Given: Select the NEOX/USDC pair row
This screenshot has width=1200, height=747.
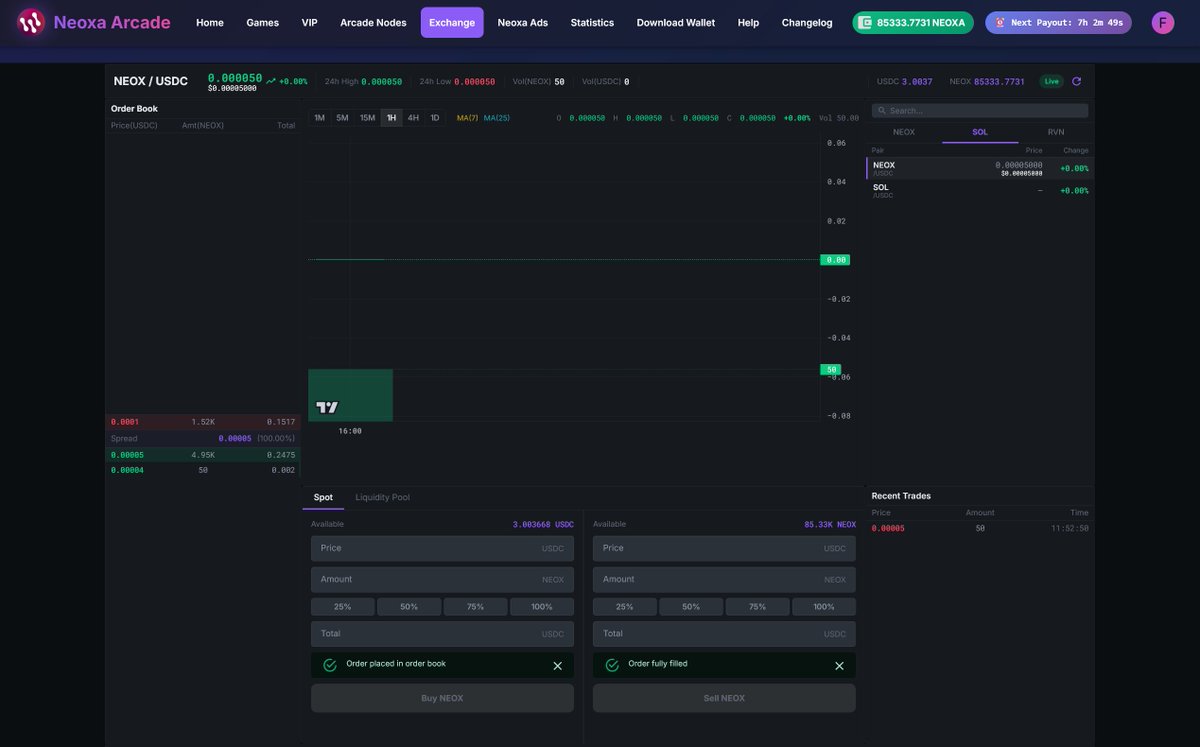Looking at the screenshot, I should point(980,168).
